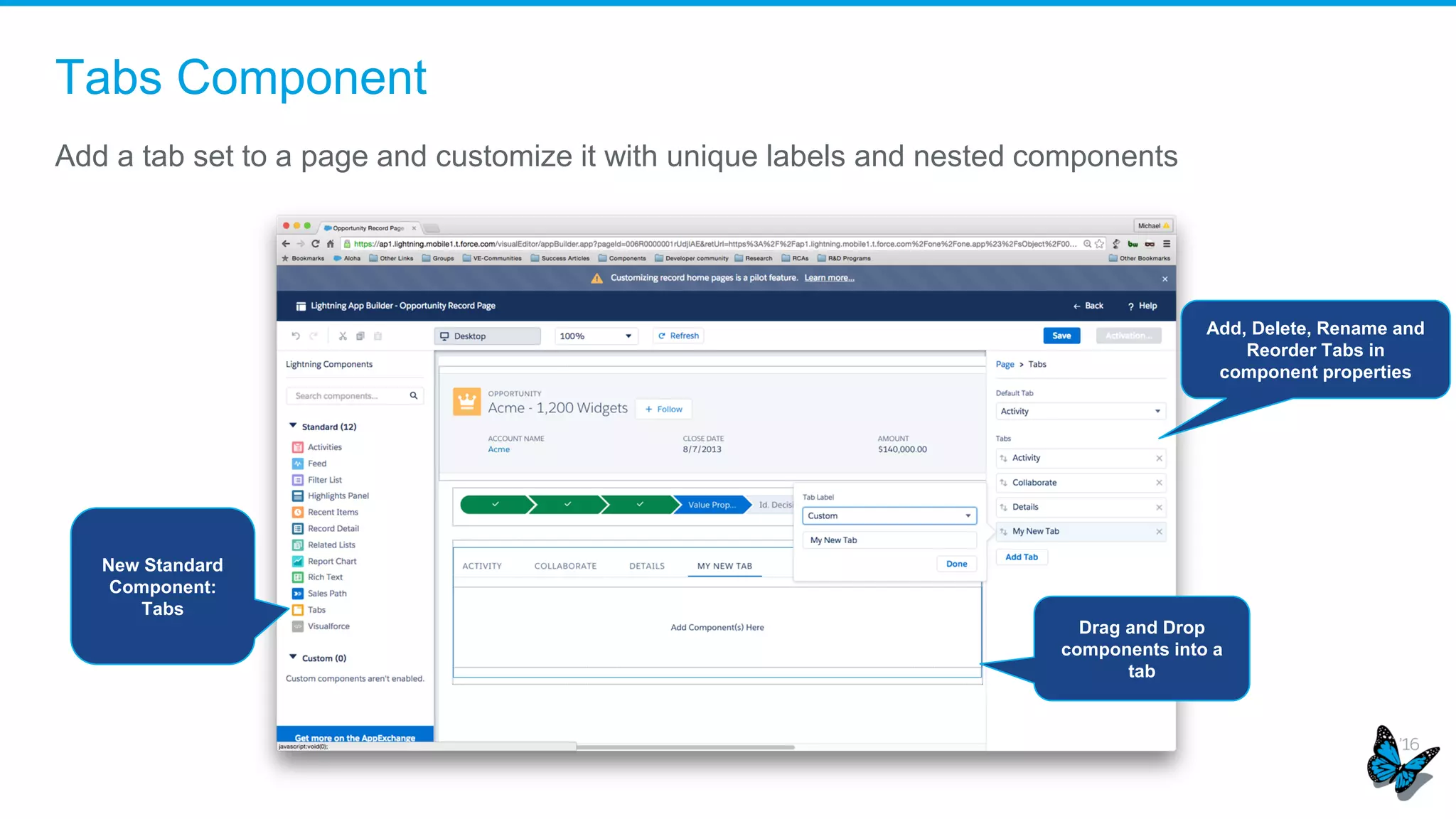Screen dimensions: 1456x819
Task: Open the Learn more link
Action: [x=829, y=278]
